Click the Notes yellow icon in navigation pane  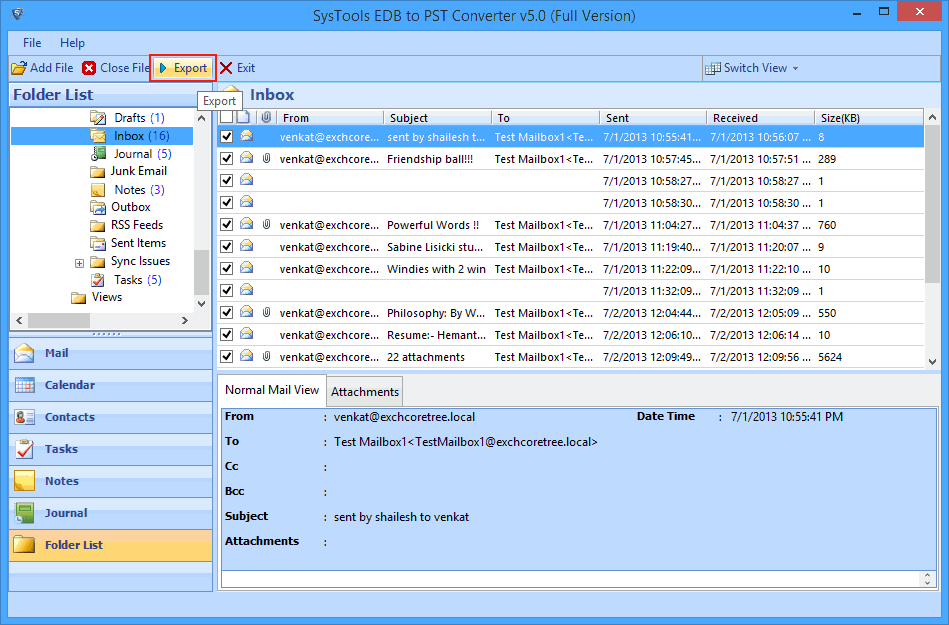[x=25, y=481]
